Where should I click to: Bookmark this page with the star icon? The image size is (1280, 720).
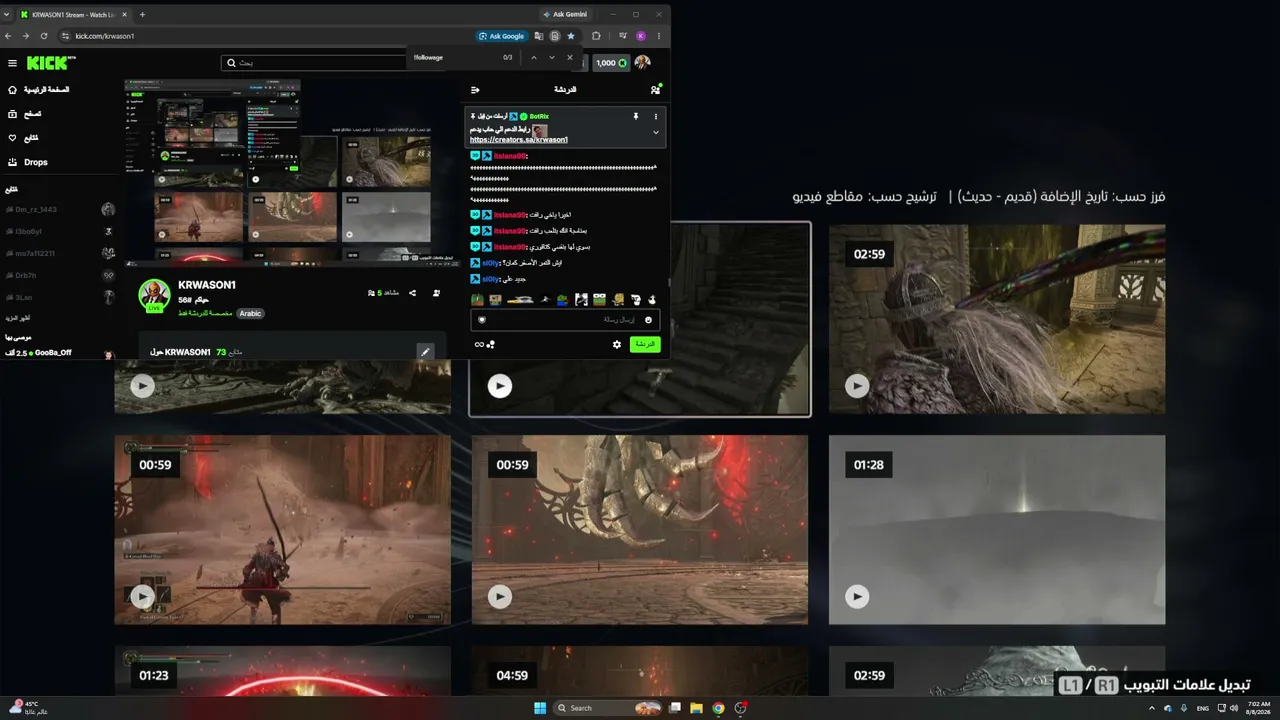pos(571,36)
